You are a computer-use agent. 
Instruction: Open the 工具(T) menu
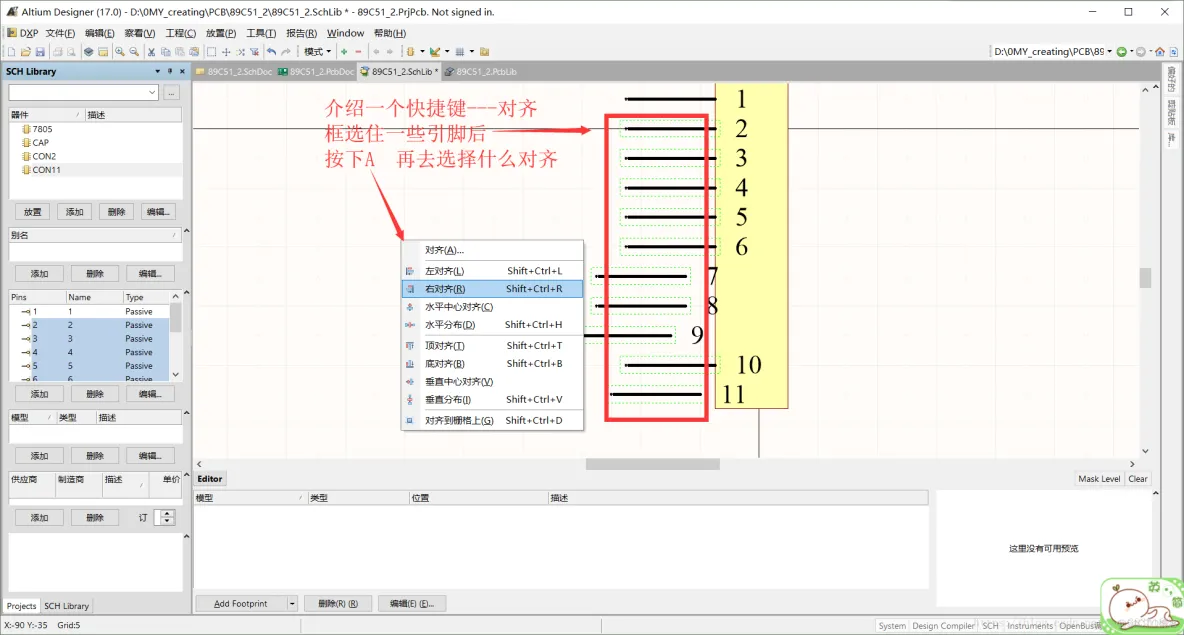coord(261,33)
